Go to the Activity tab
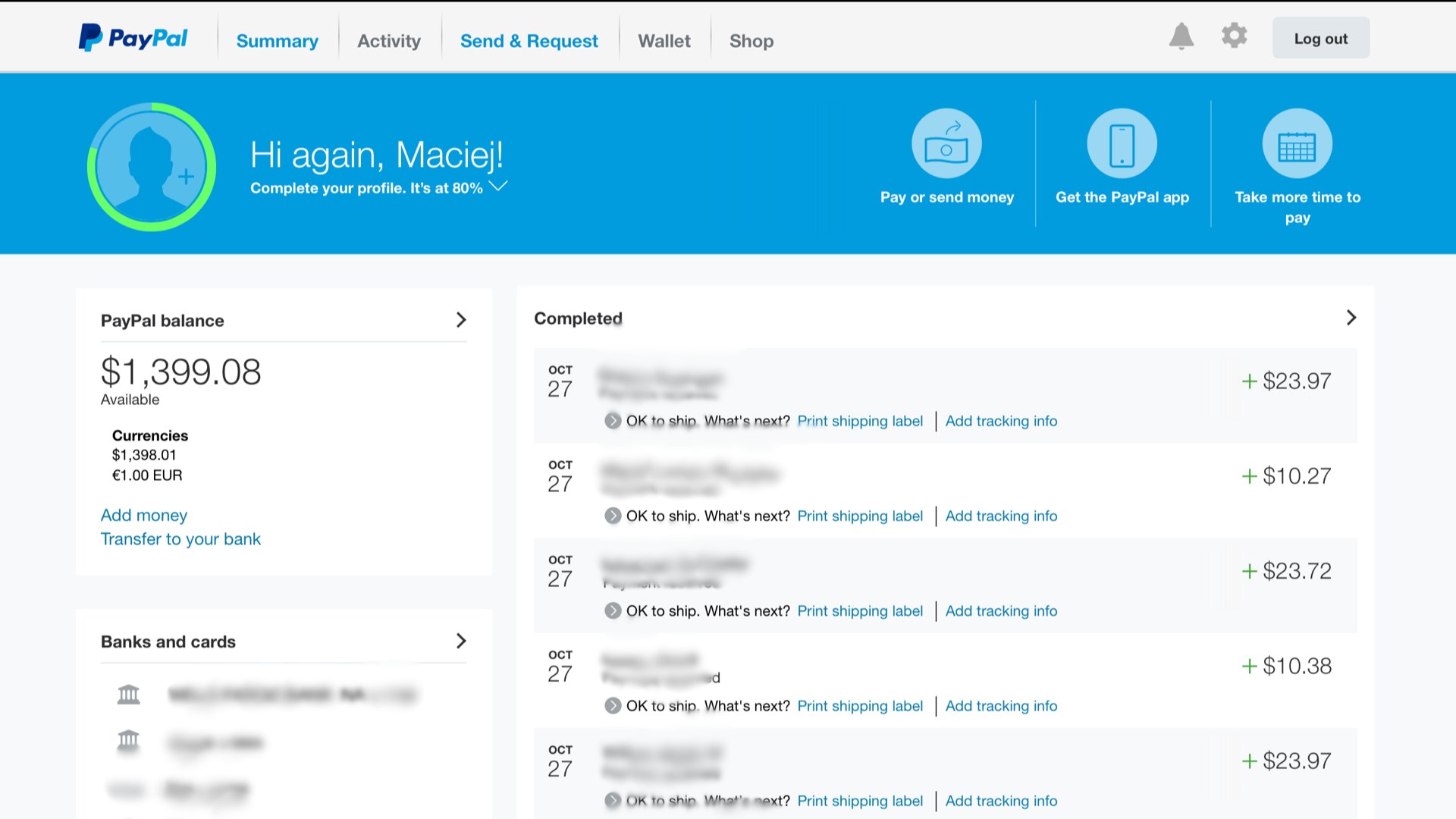The height and width of the screenshot is (819, 1456). (x=388, y=41)
